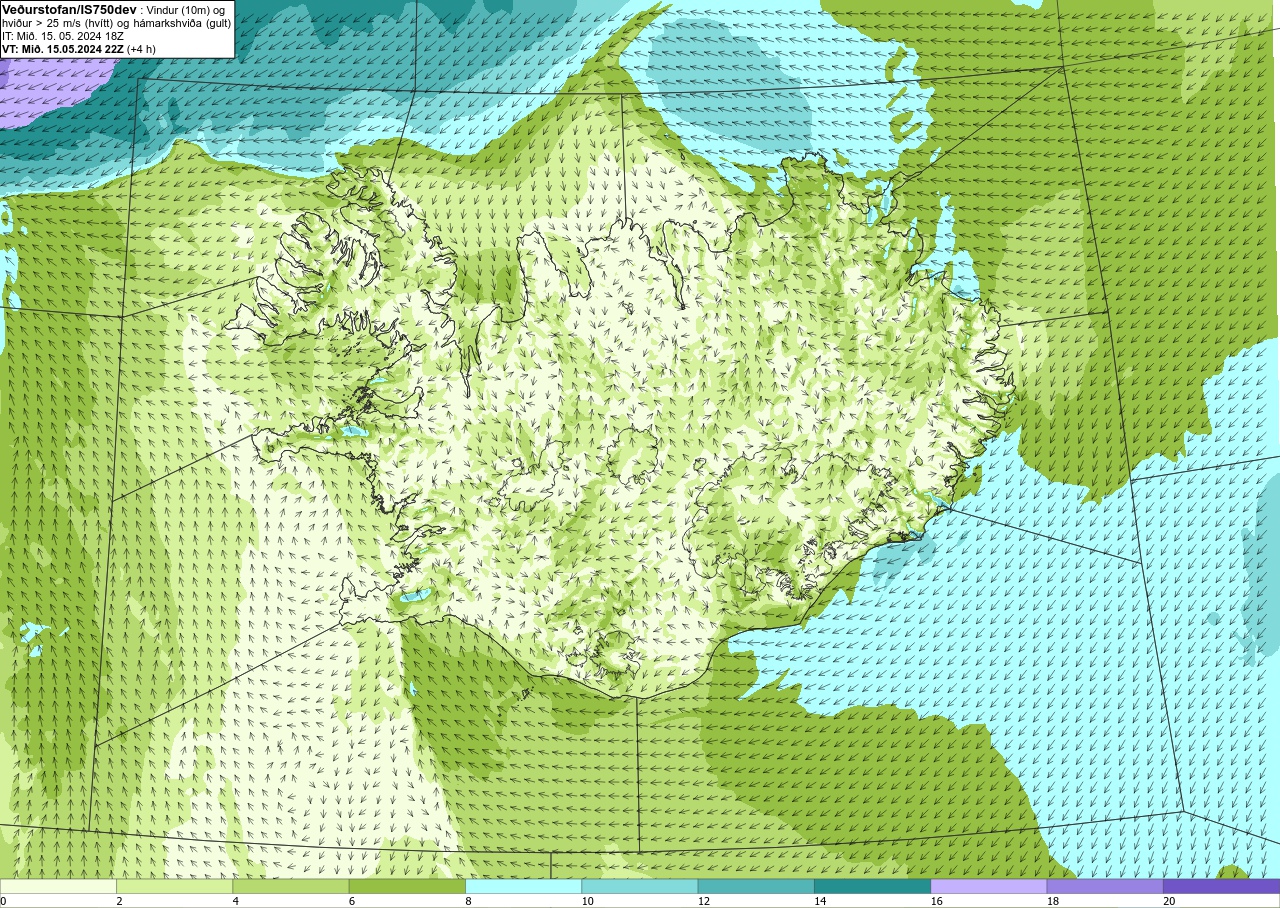Pick the cyan 10–12 m/s legend swatch
The image size is (1280, 908).
click(640, 886)
